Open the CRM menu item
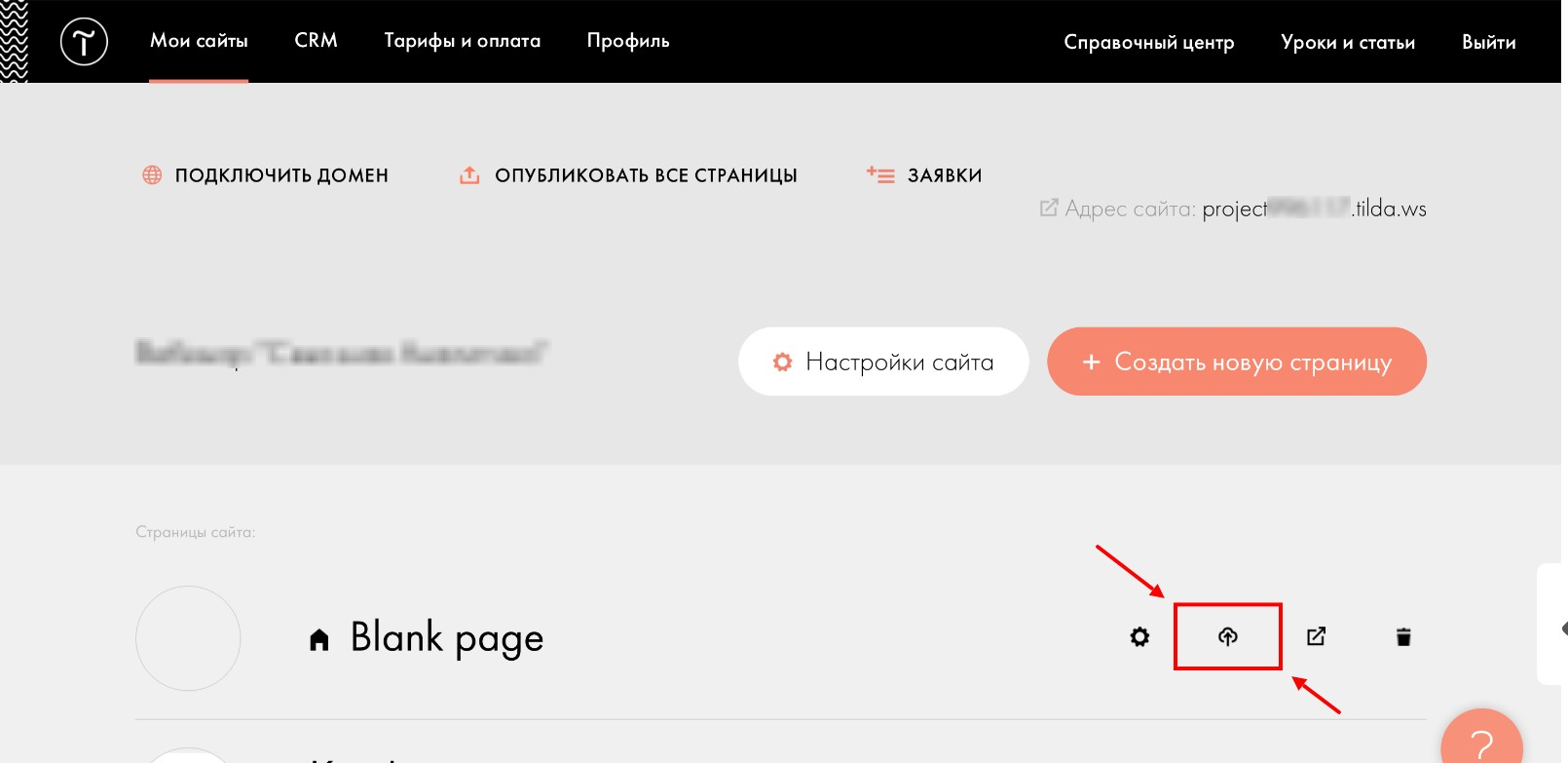1568x763 pixels. [x=317, y=41]
